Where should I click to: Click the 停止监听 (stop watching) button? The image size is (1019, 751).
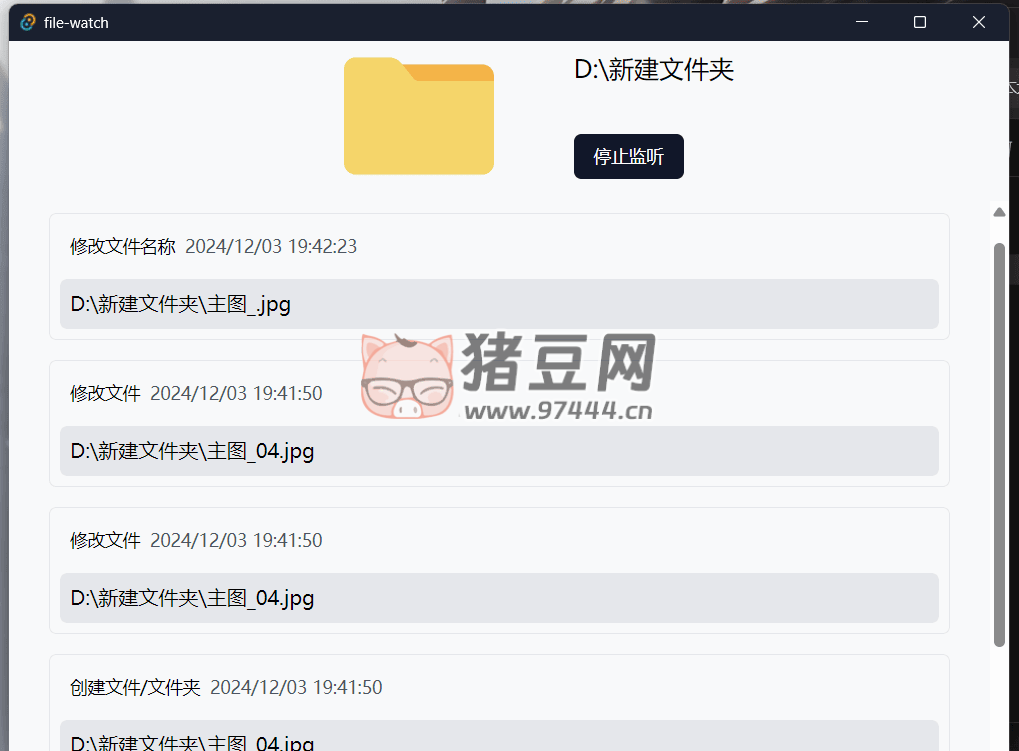628,156
